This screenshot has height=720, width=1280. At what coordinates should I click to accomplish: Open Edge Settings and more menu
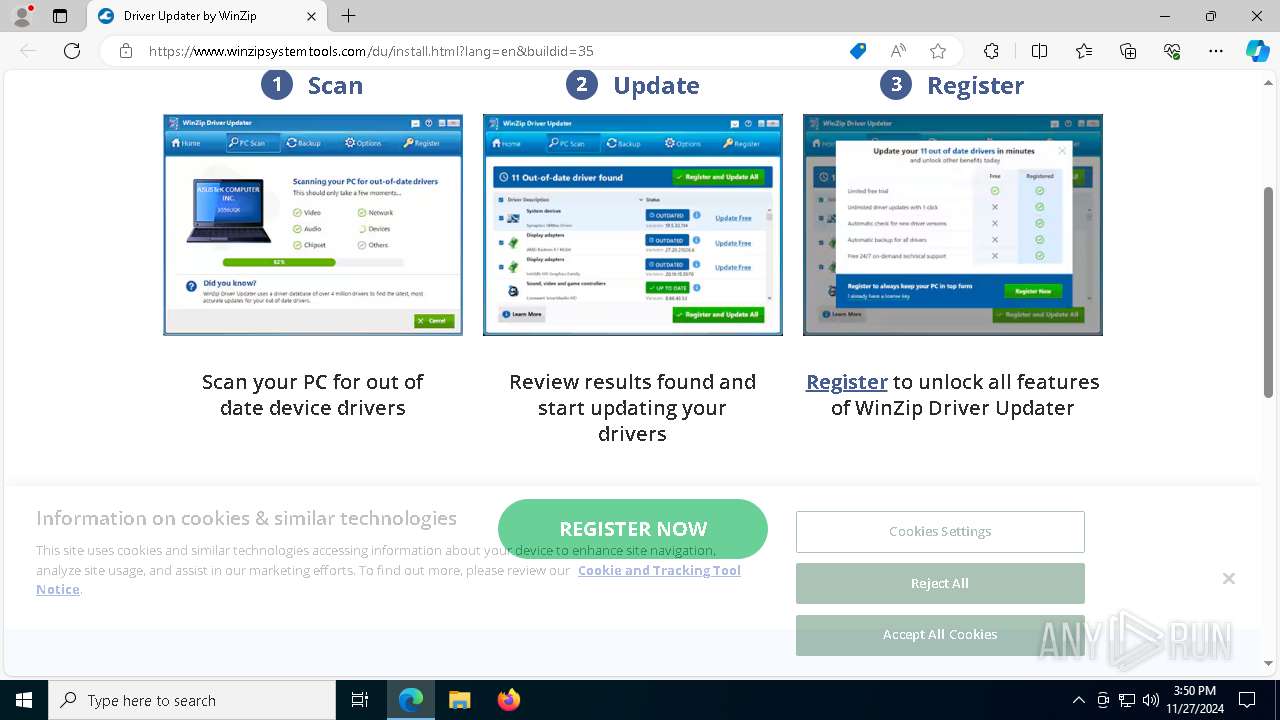[x=1216, y=51]
